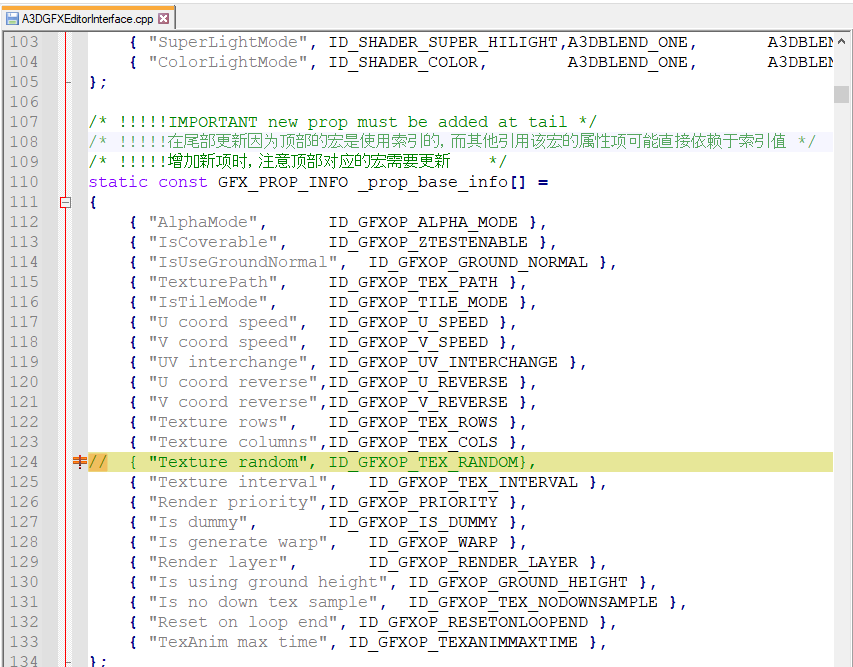Screen dimensions: 853x667
Task: Click ID_GFXOP_GROUND_HEIGHT identifier
Action: point(518,582)
